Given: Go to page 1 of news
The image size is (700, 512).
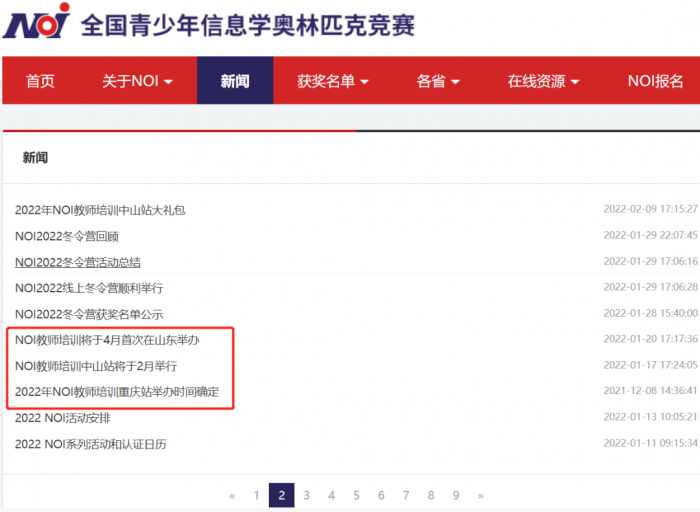Looking at the screenshot, I should coord(257,495).
